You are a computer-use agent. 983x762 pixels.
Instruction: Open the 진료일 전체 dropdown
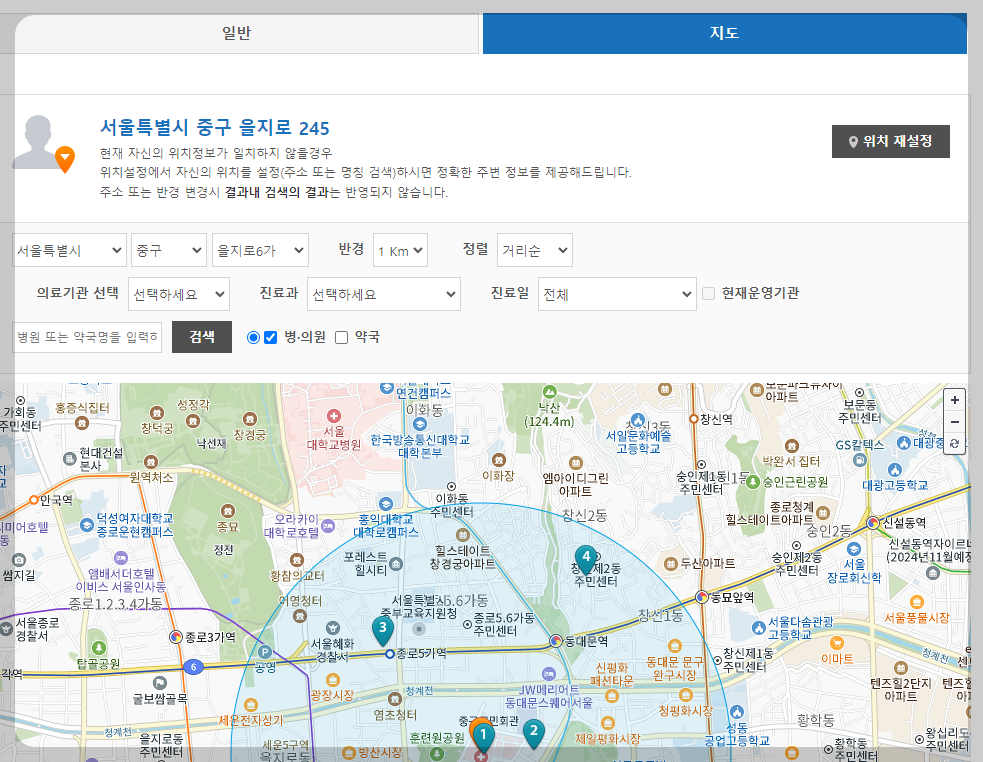point(617,294)
